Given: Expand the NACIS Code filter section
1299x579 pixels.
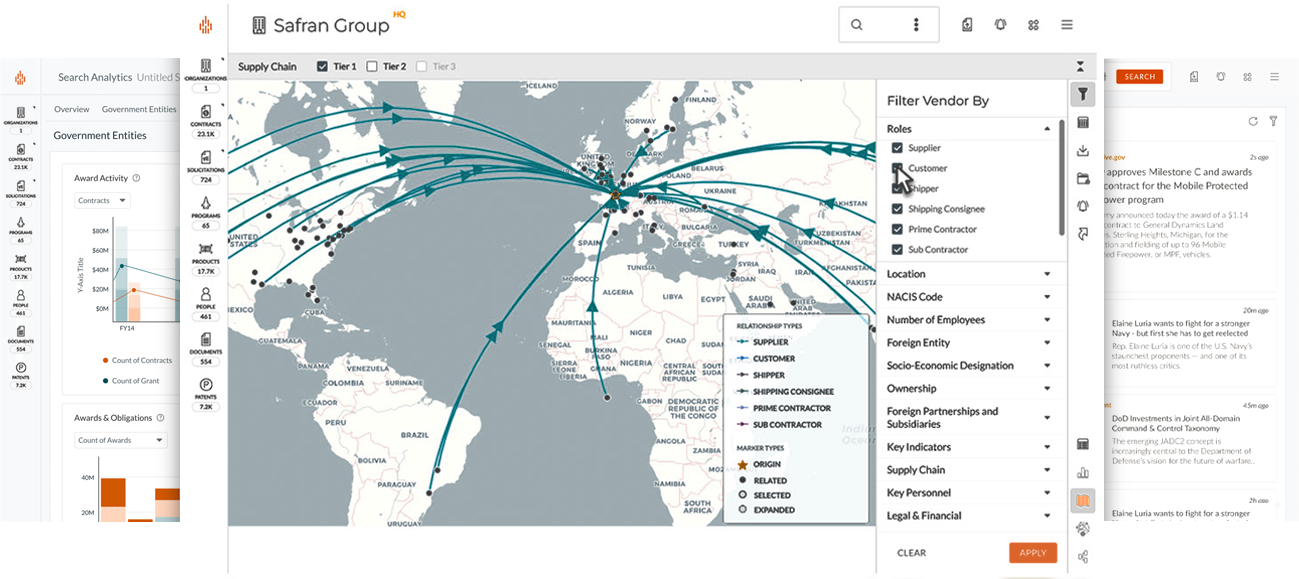Looking at the screenshot, I should [1047, 297].
